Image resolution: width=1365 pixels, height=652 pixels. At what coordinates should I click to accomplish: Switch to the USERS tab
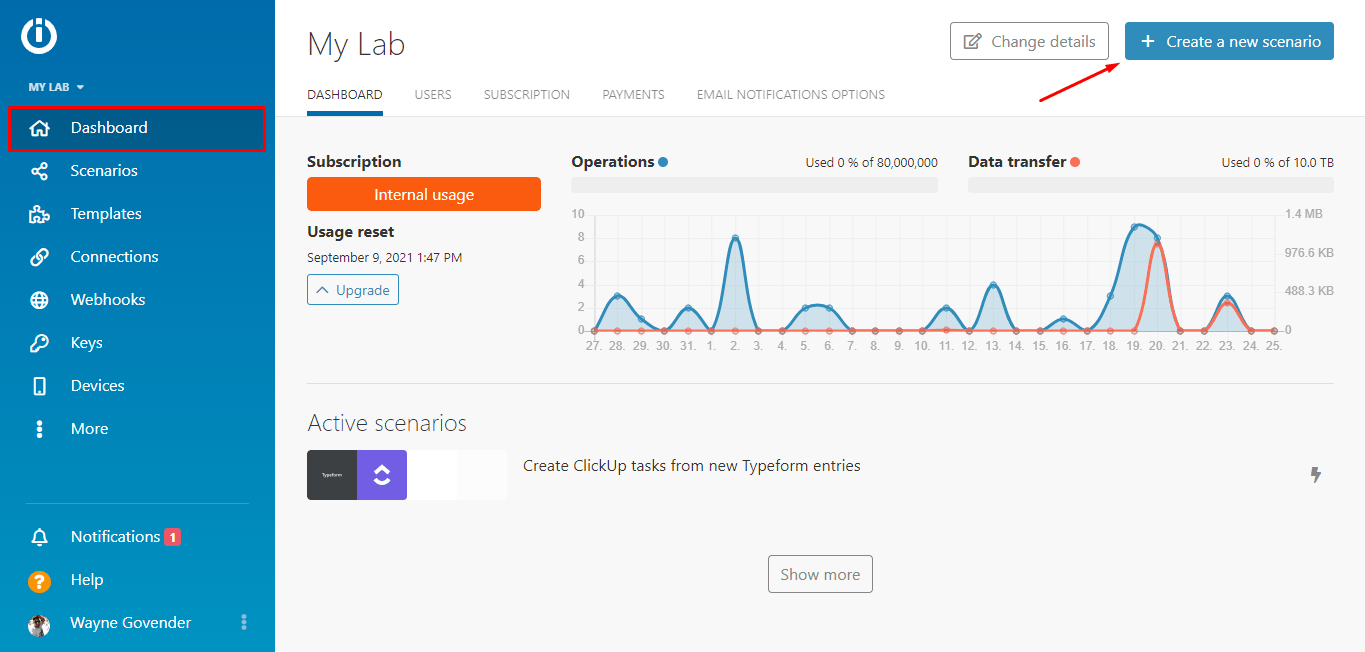(433, 95)
